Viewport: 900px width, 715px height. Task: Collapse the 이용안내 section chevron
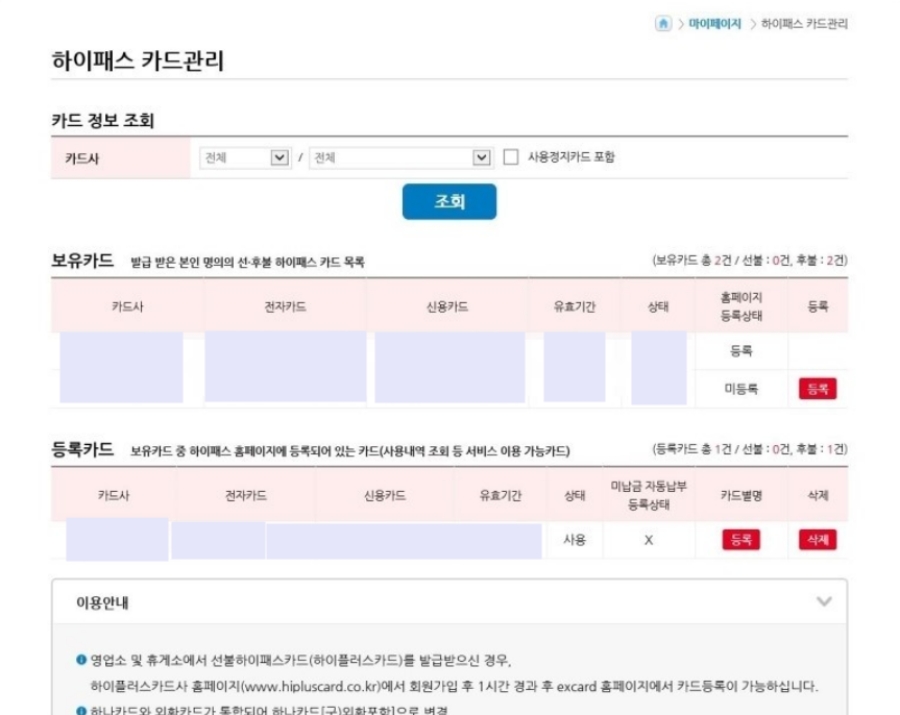(824, 601)
